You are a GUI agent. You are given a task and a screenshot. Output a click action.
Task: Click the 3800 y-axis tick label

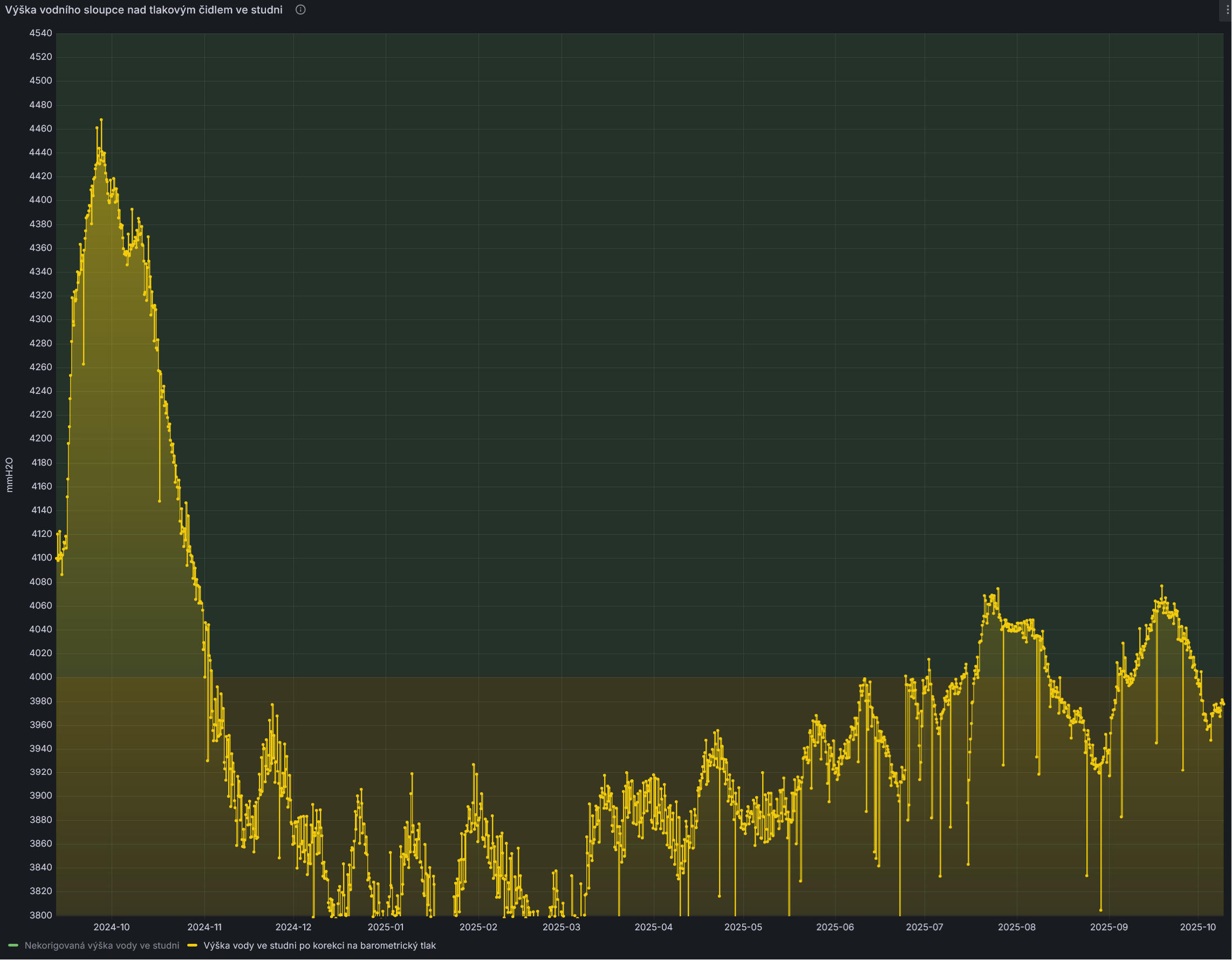[x=40, y=915]
